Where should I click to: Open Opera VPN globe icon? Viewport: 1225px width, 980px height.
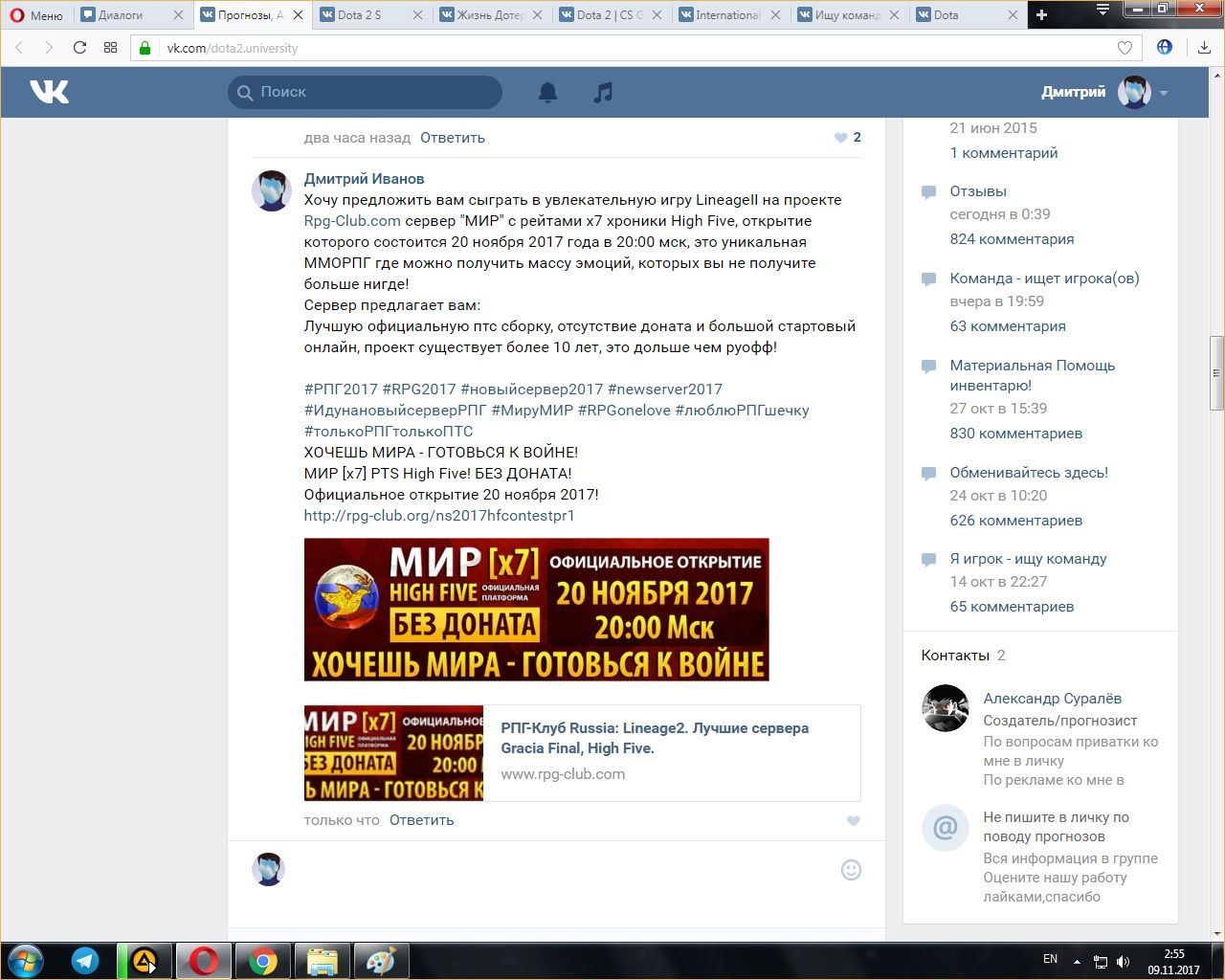(x=1165, y=47)
